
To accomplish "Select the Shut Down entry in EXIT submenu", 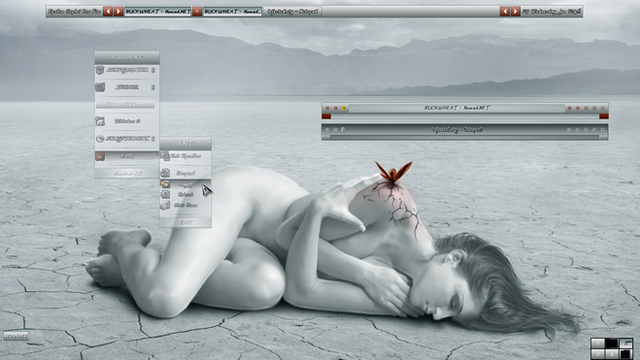I will 185,205.
